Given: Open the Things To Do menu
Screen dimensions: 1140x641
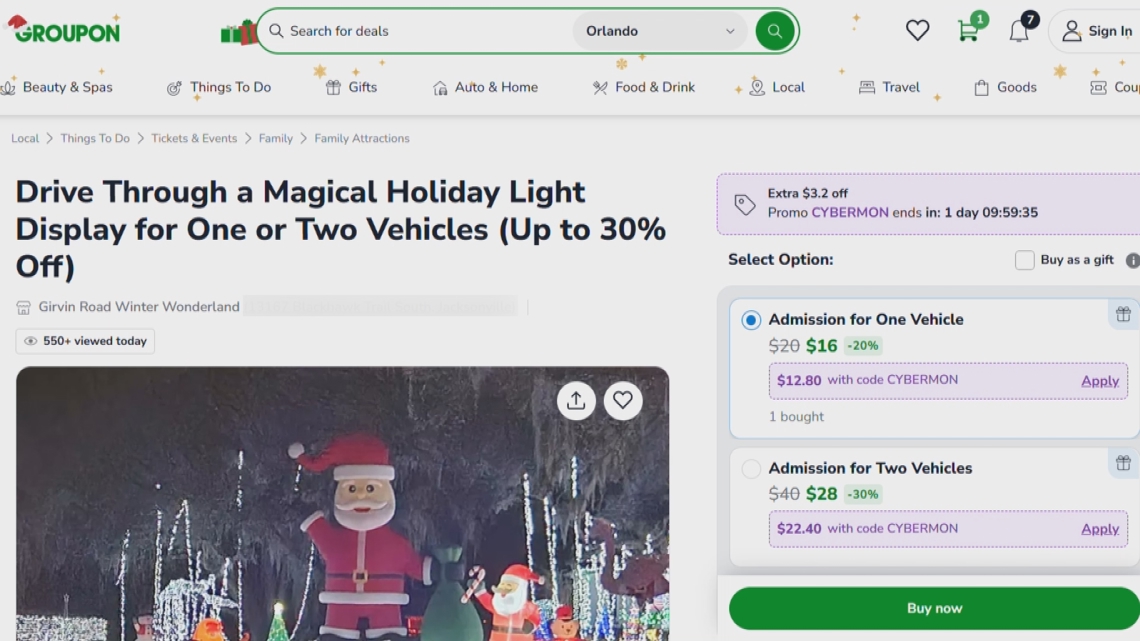Looking at the screenshot, I should point(230,87).
